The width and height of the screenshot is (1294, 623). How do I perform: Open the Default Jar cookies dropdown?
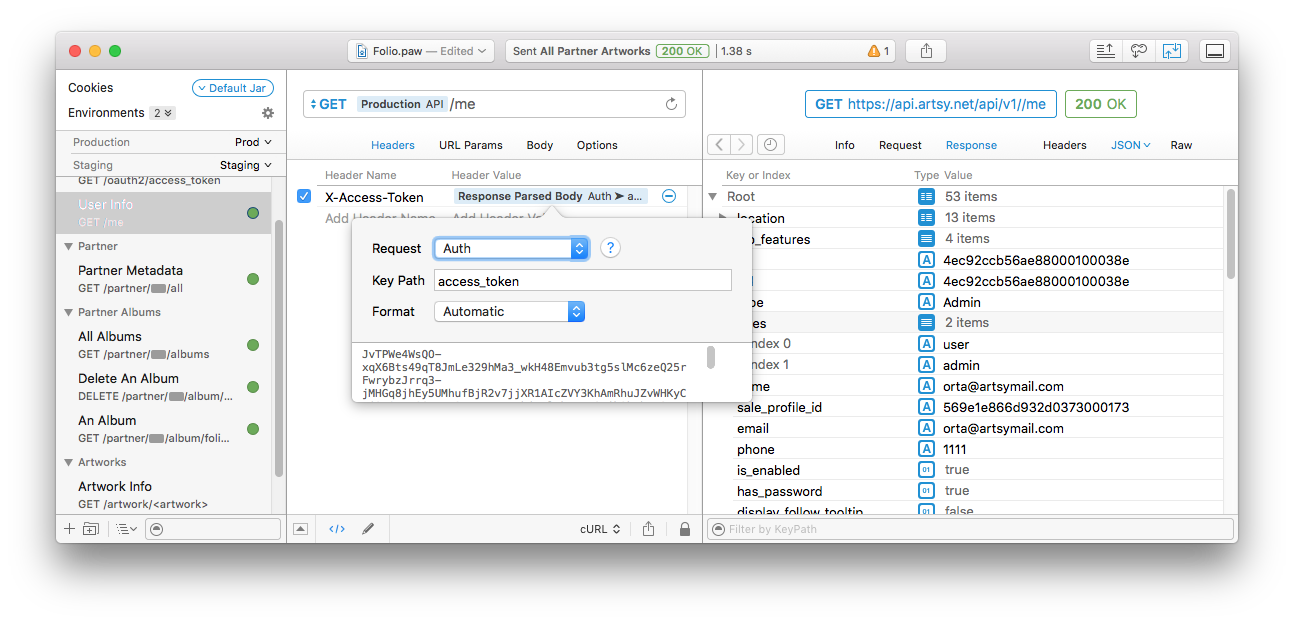(233, 88)
